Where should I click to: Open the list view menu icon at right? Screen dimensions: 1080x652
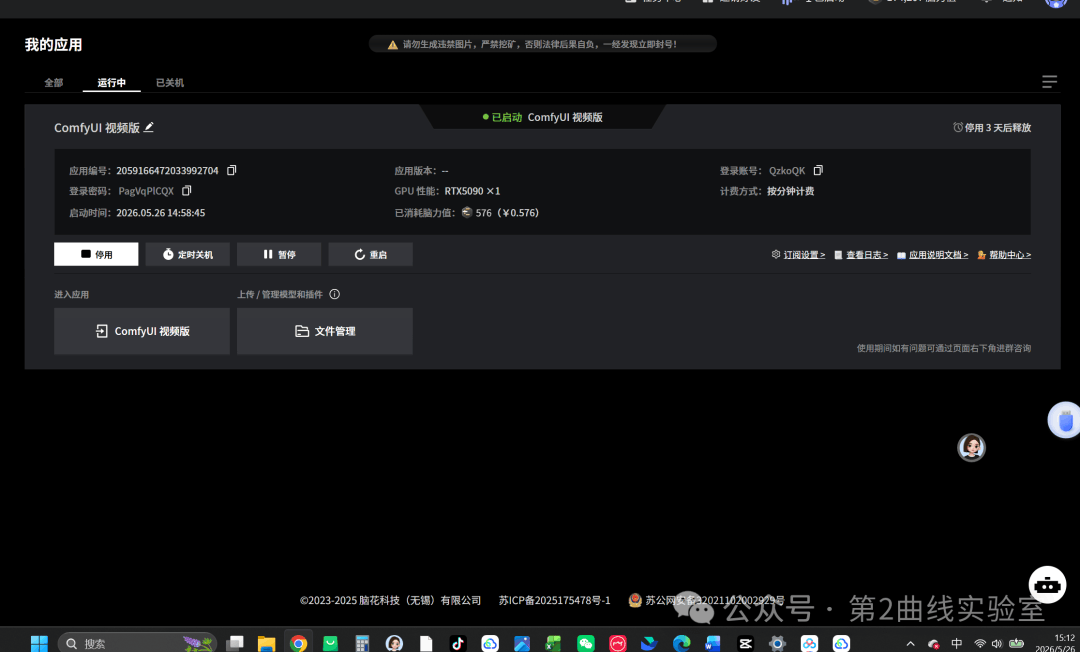(x=1049, y=82)
